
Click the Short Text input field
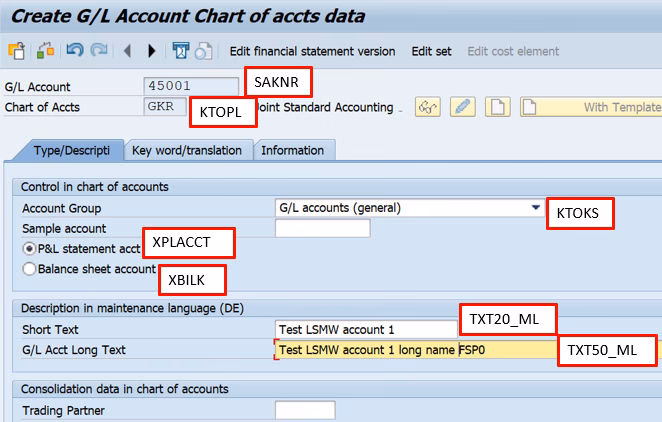click(x=366, y=330)
